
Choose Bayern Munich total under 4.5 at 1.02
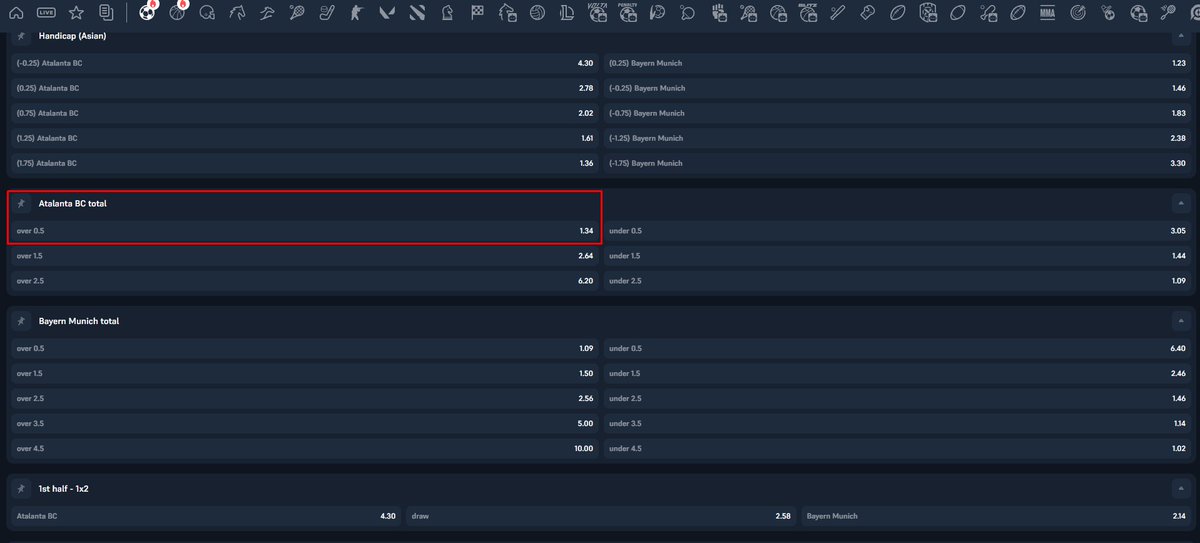pyautogui.click(x=896, y=449)
